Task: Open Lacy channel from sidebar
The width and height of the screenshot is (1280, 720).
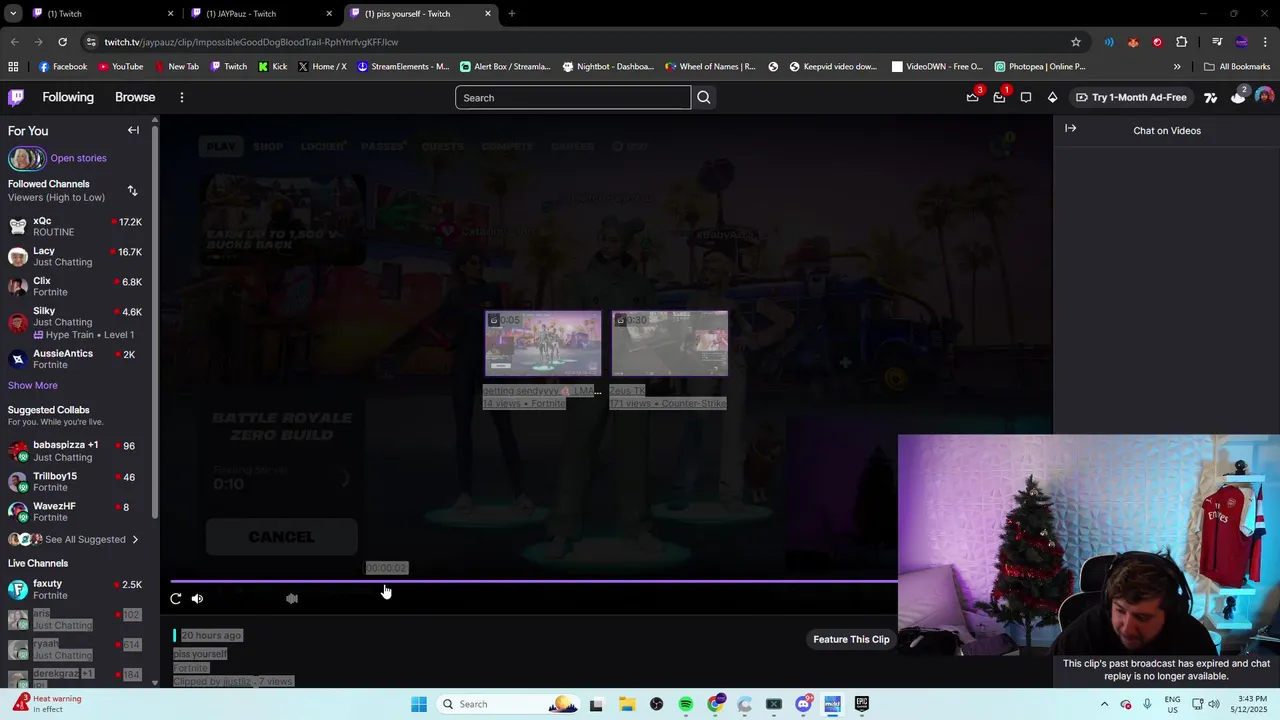Action: 76,256
